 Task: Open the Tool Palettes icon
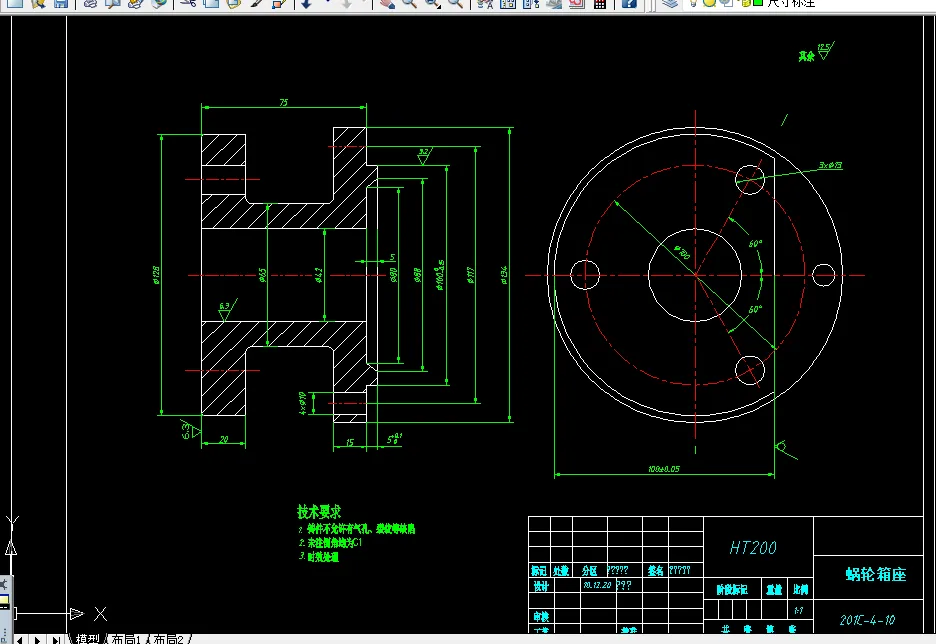tap(531, 4)
